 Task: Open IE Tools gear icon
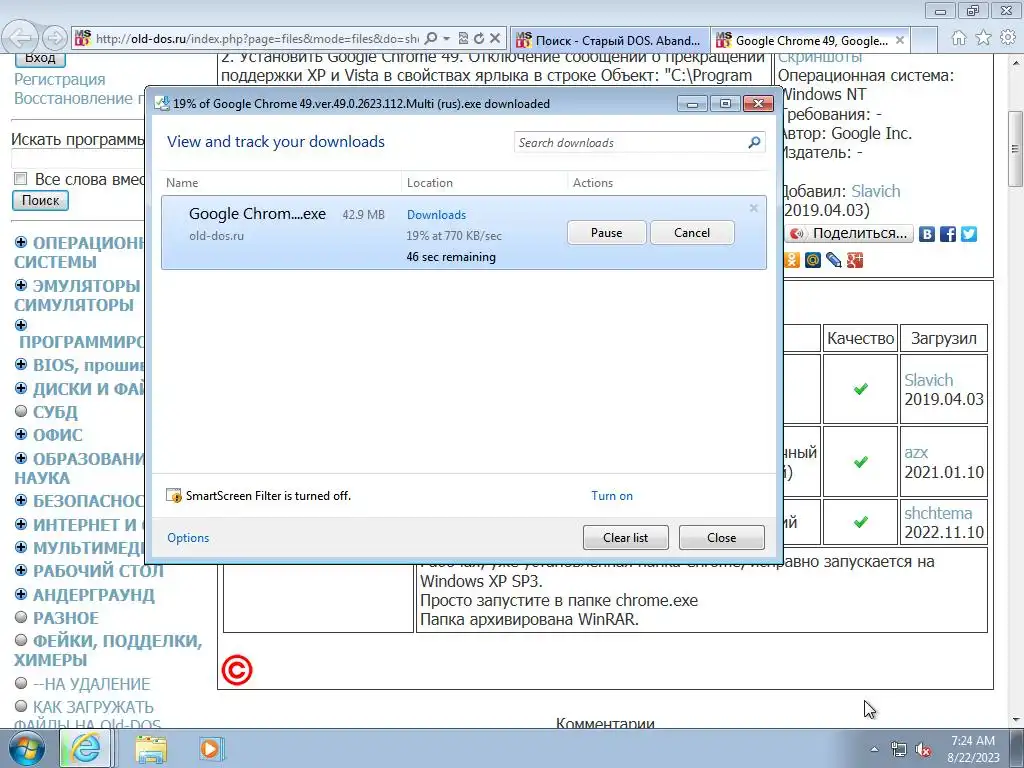point(1009,38)
